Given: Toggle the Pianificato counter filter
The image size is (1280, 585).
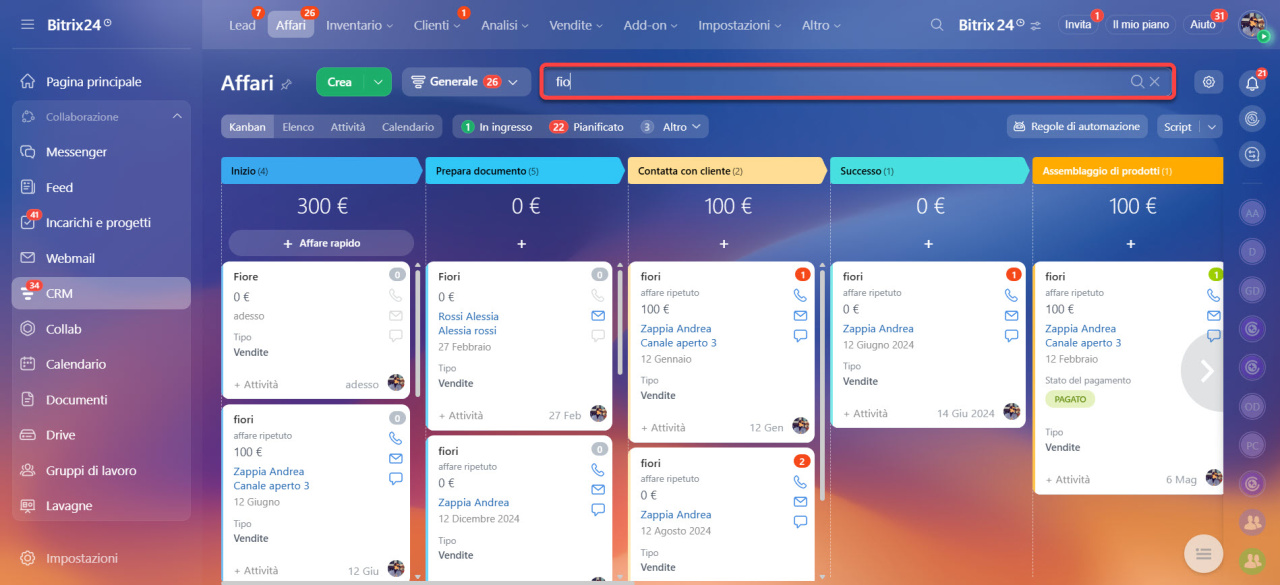Looking at the screenshot, I should (x=587, y=127).
